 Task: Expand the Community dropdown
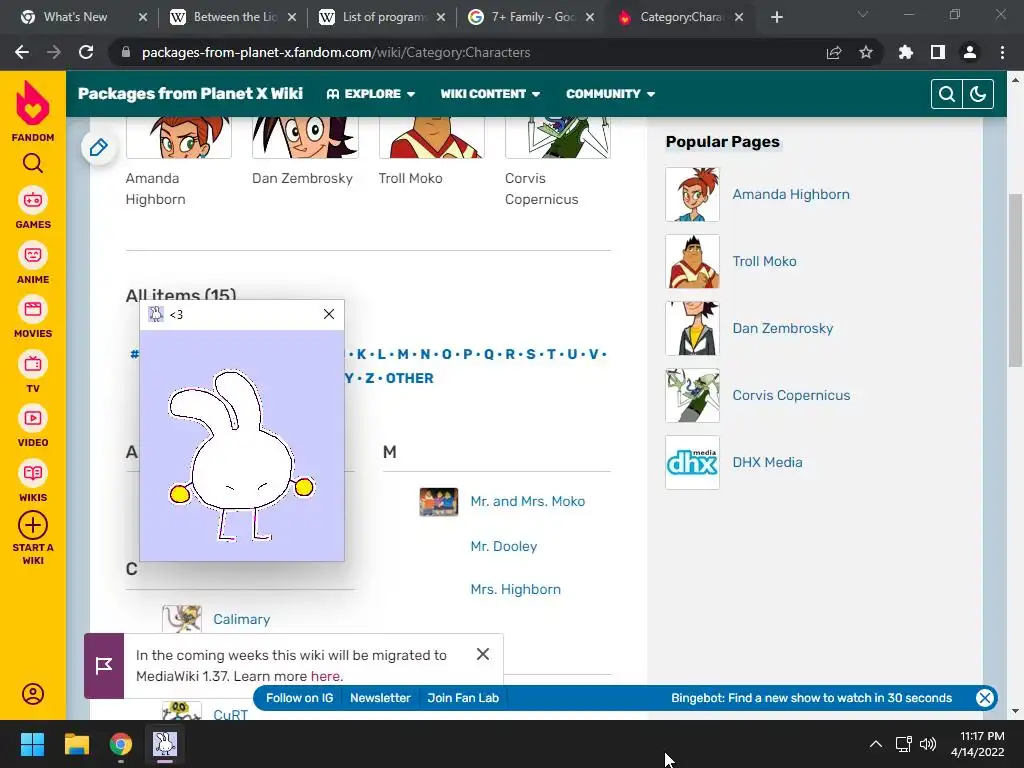[611, 94]
